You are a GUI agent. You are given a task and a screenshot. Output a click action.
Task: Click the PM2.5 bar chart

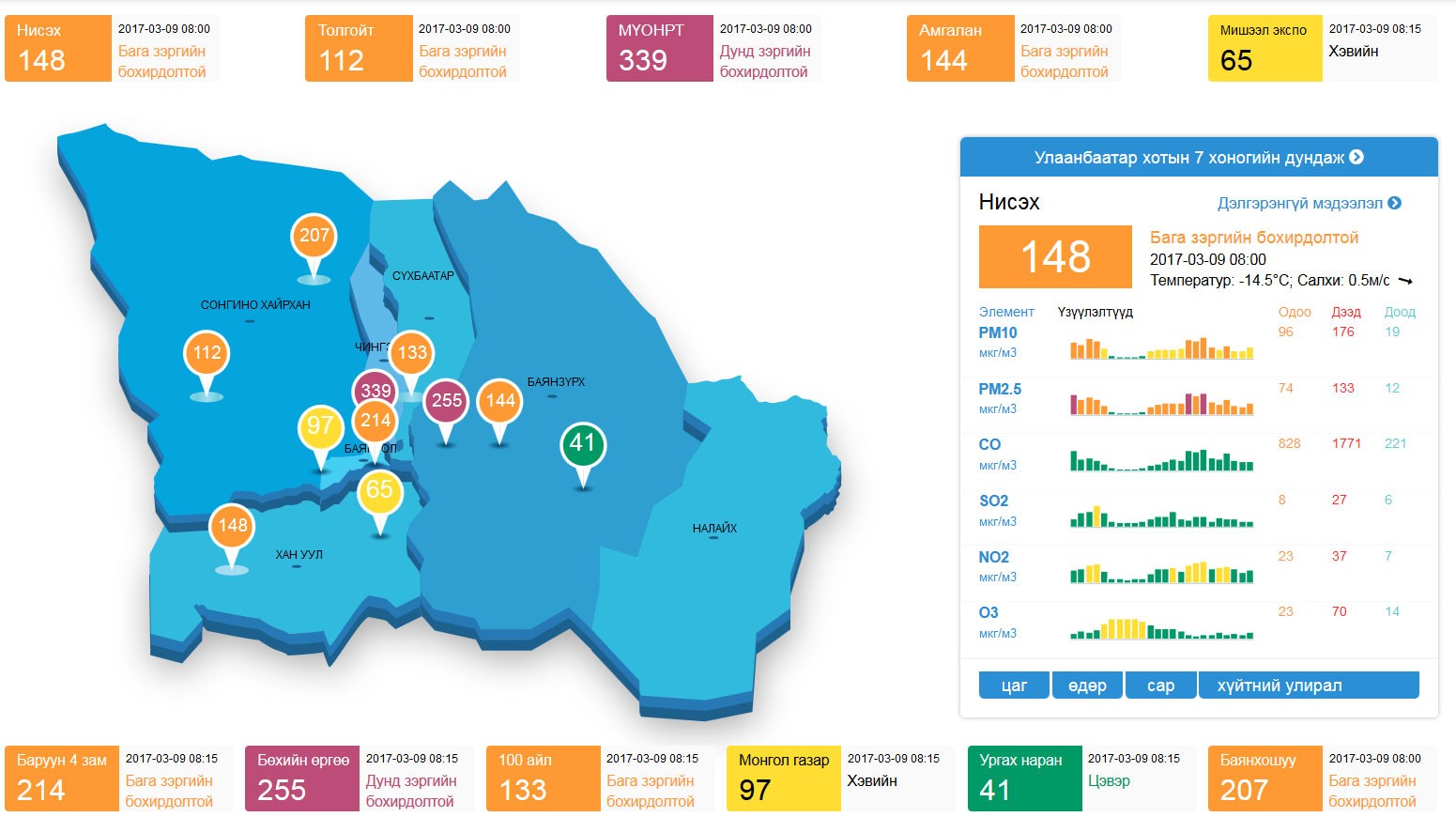[x=1161, y=403]
